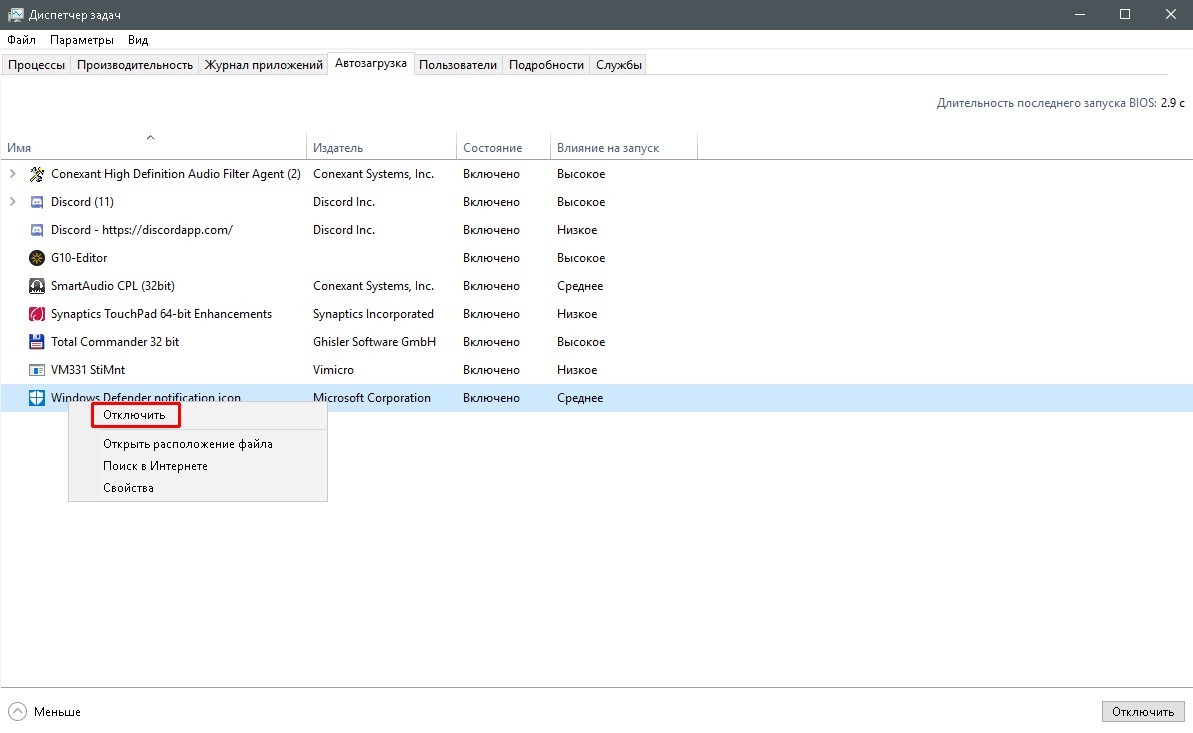Collapse to fewer details with Меньше arrow icon
The width and height of the screenshot is (1193, 733).
pyautogui.click(x=17, y=712)
